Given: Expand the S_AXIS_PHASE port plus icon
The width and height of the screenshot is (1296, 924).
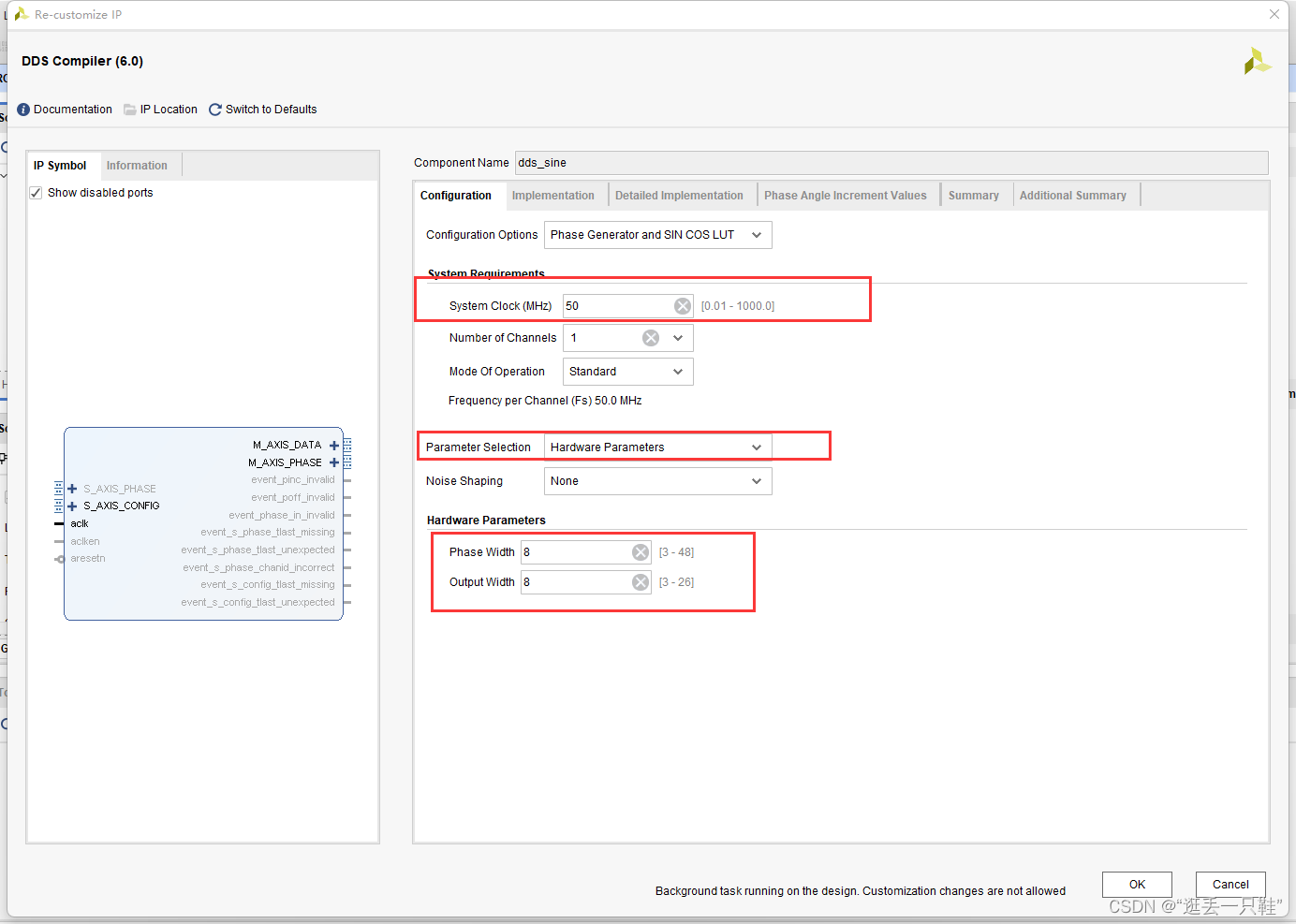Looking at the screenshot, I should (72, 489).
